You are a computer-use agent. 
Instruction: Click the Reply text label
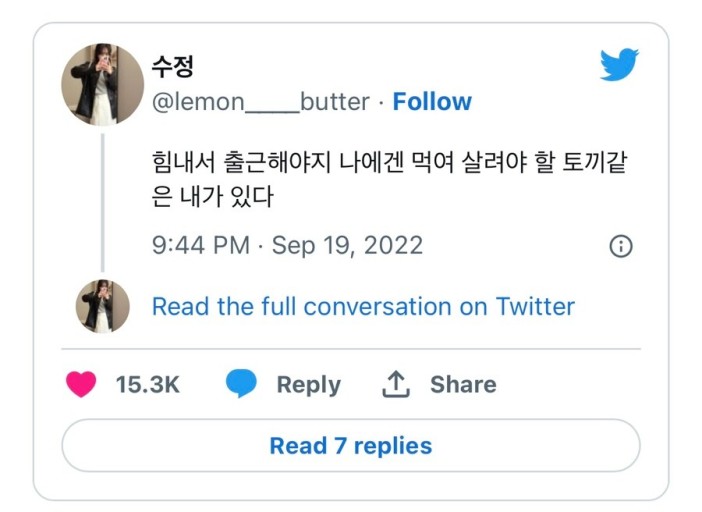point(308,385)
